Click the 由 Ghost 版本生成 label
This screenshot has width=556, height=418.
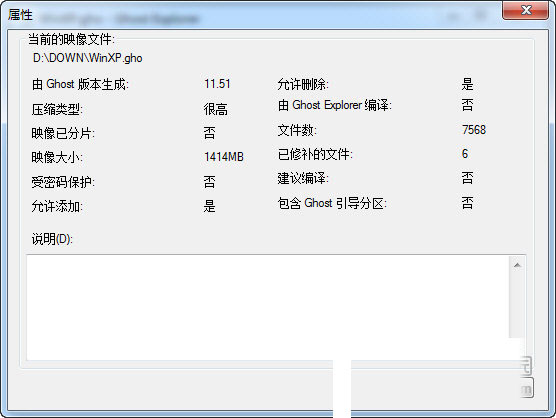click(x=80, y=84)
